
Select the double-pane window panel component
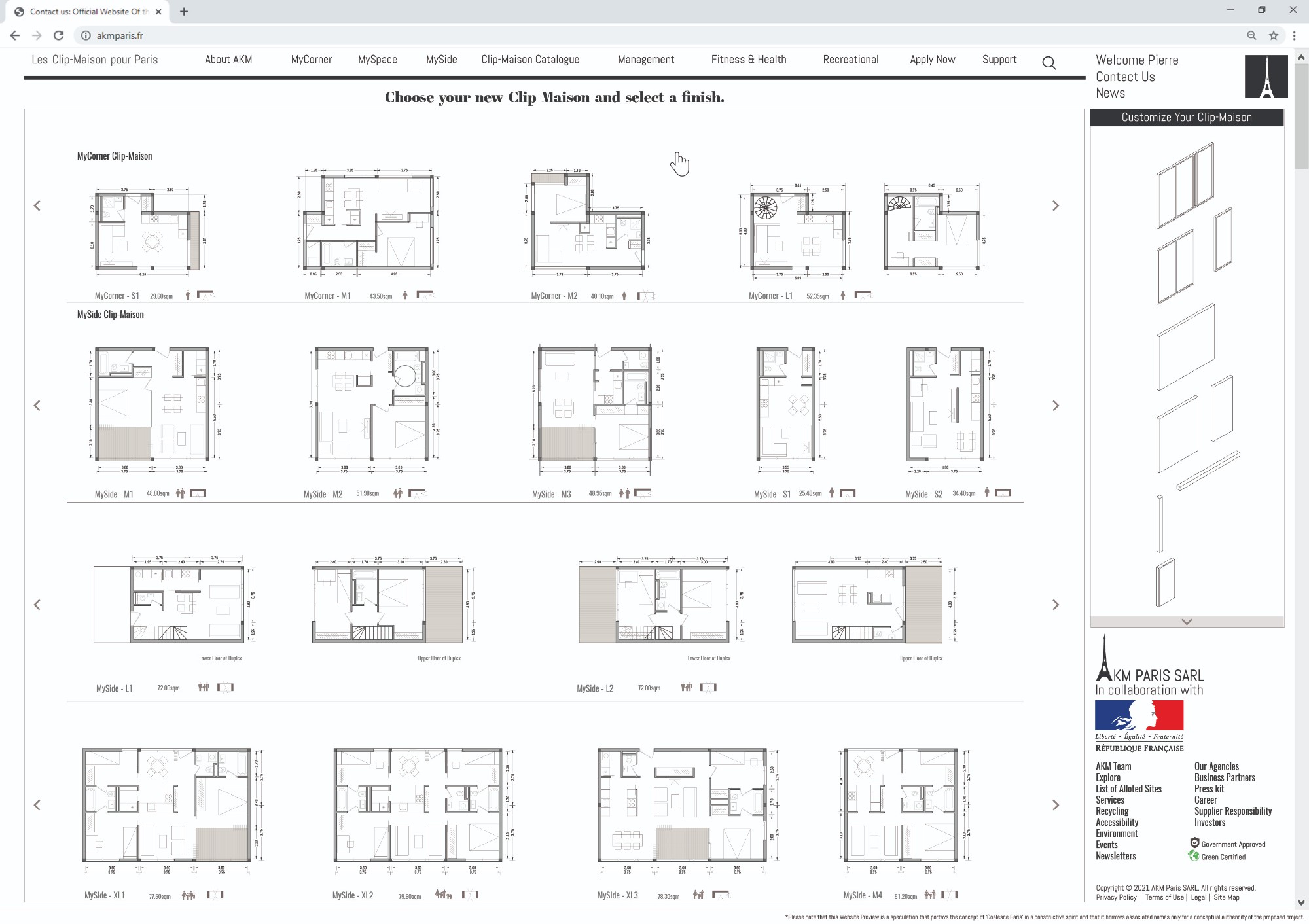(x=1175, y=266)
